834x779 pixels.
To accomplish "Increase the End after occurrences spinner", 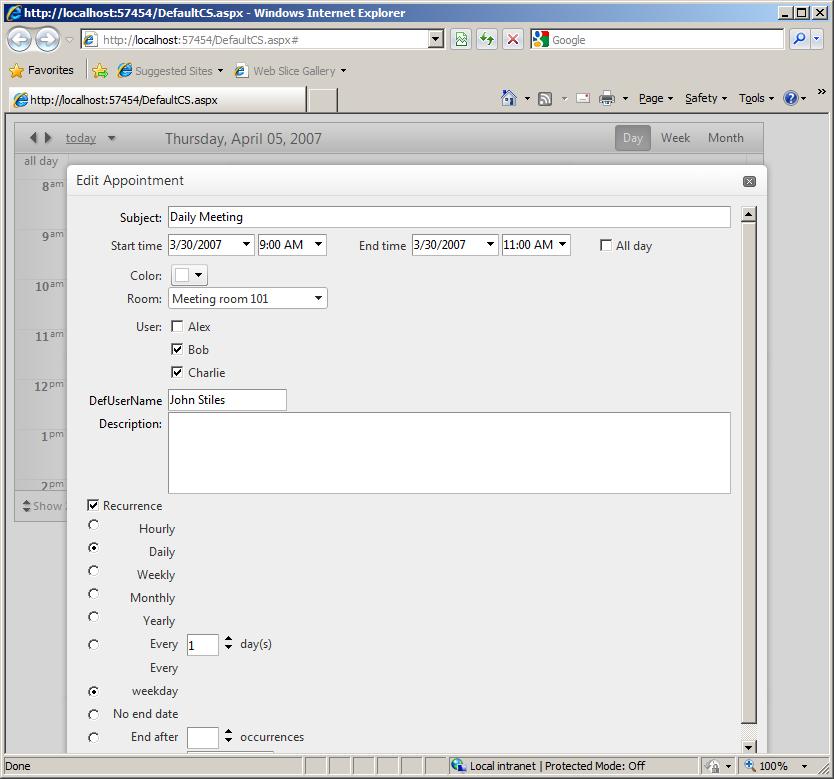I will point(228,732).
